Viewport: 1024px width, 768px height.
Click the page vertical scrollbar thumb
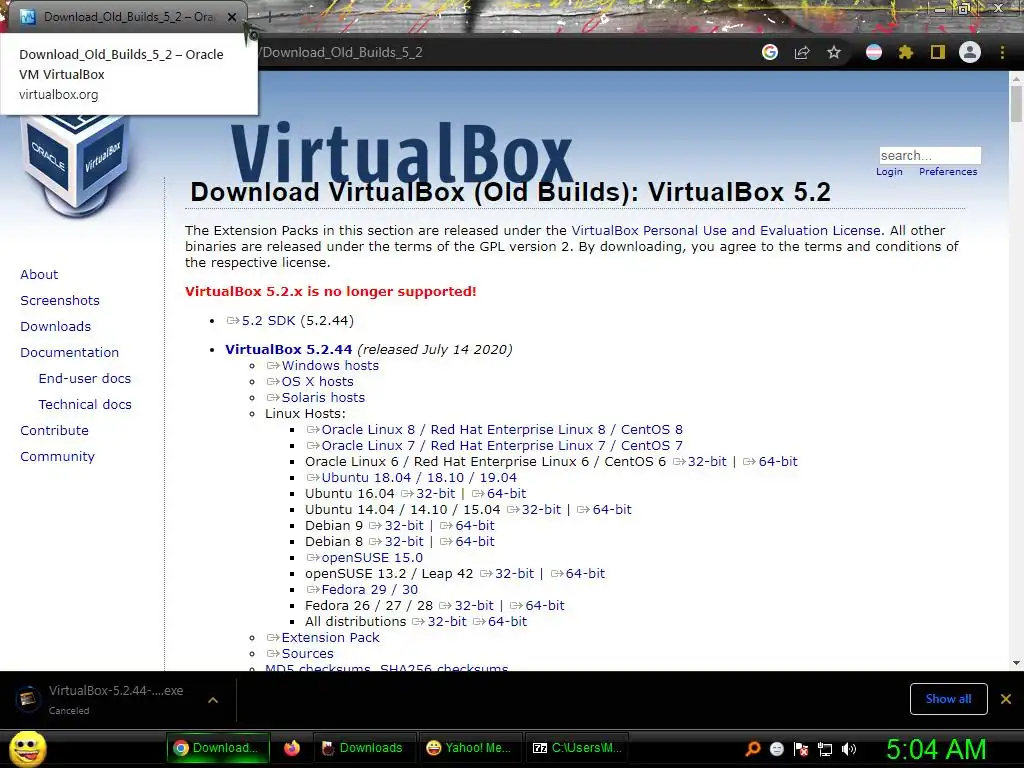1016,103
